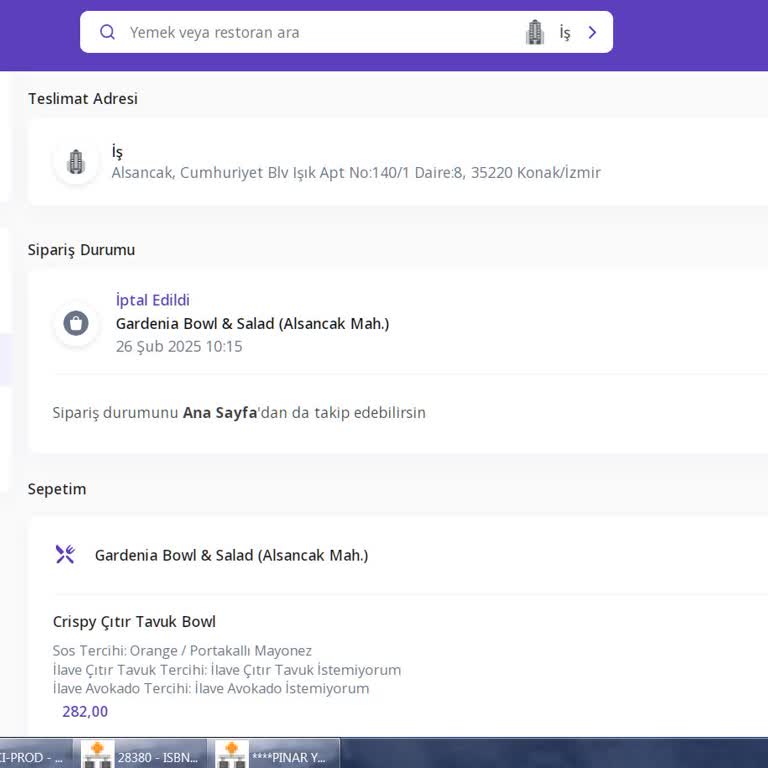Click the 'Teslimat Adresi' heading
The height and width of the screenshot is (768, 768).
pyautogui.click(x=83, y=98)
